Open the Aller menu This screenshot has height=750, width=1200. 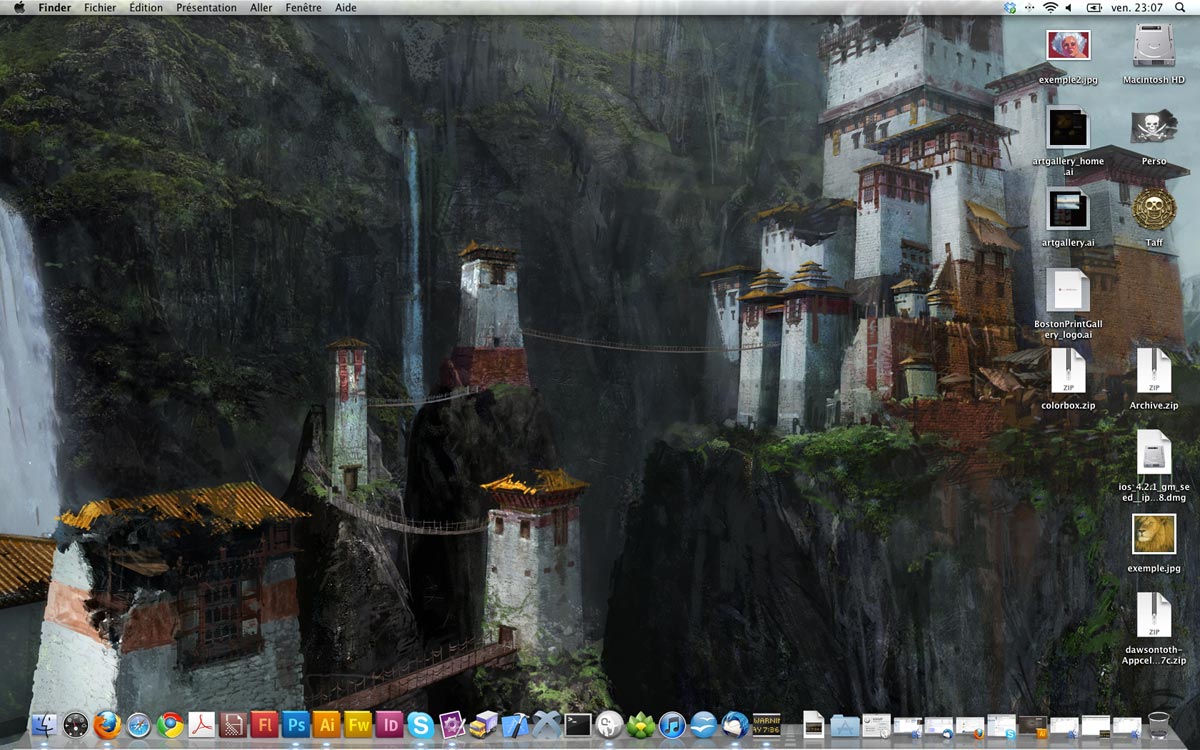pyautogui.click(x=261, y=8)
